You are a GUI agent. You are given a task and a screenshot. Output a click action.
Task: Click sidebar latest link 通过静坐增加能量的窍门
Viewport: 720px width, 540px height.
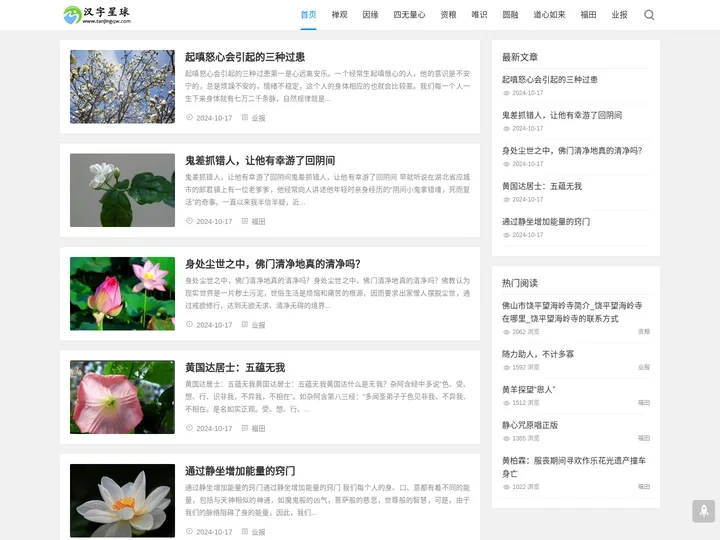click(x=546, y=222)
